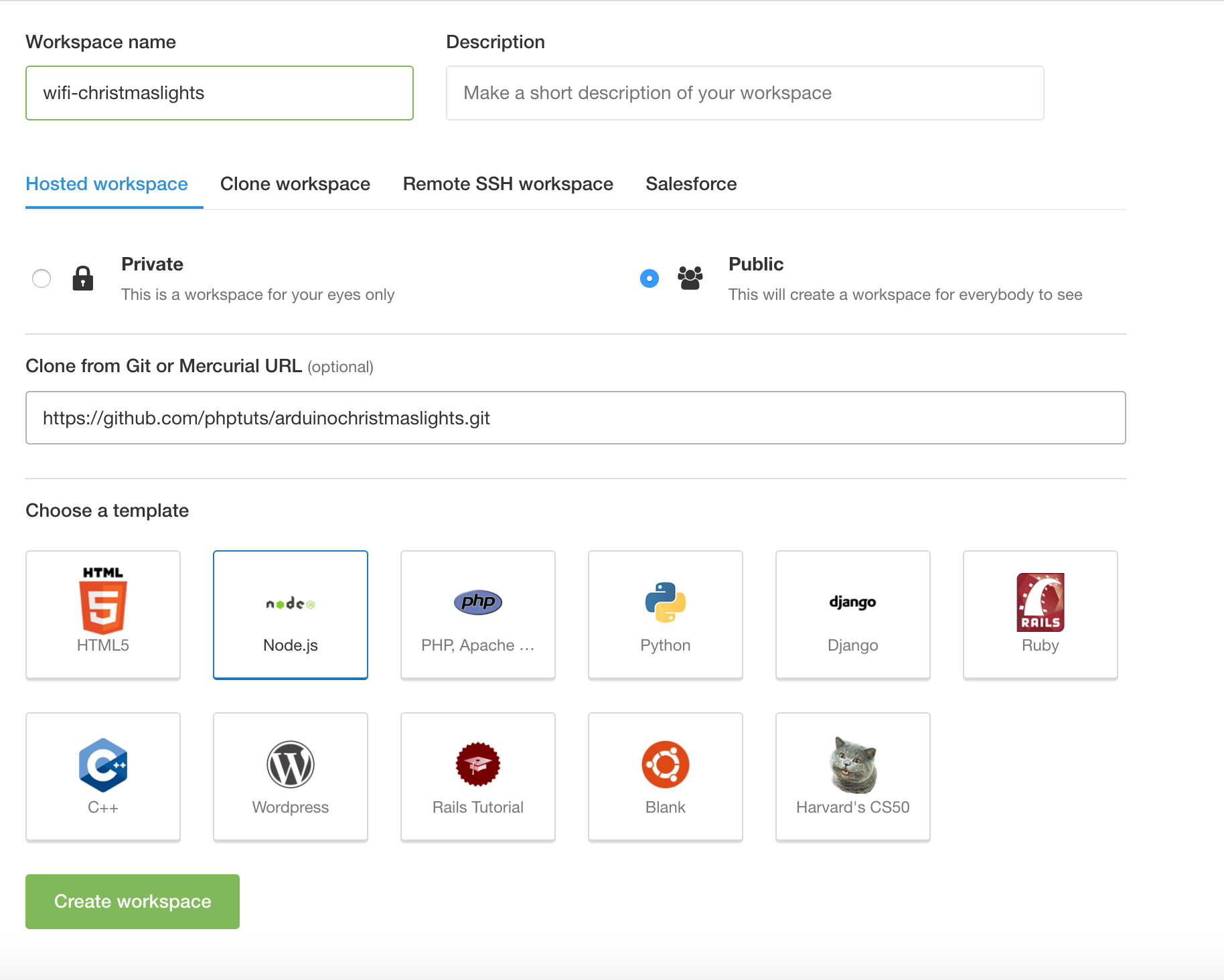Select the Private radio button
The height and width of the screenshot is (980, 1224).
(42, 278)
